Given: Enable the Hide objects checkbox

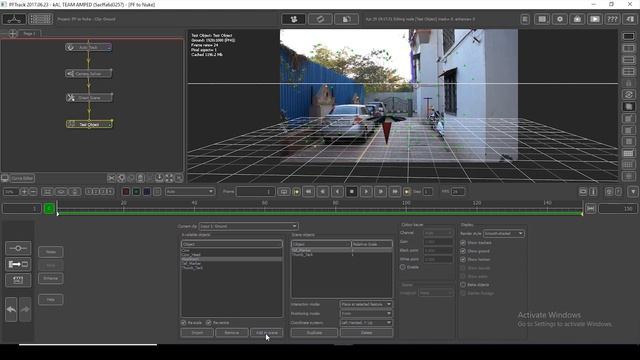Looking at the screenshot, I should tap(463, 284).
